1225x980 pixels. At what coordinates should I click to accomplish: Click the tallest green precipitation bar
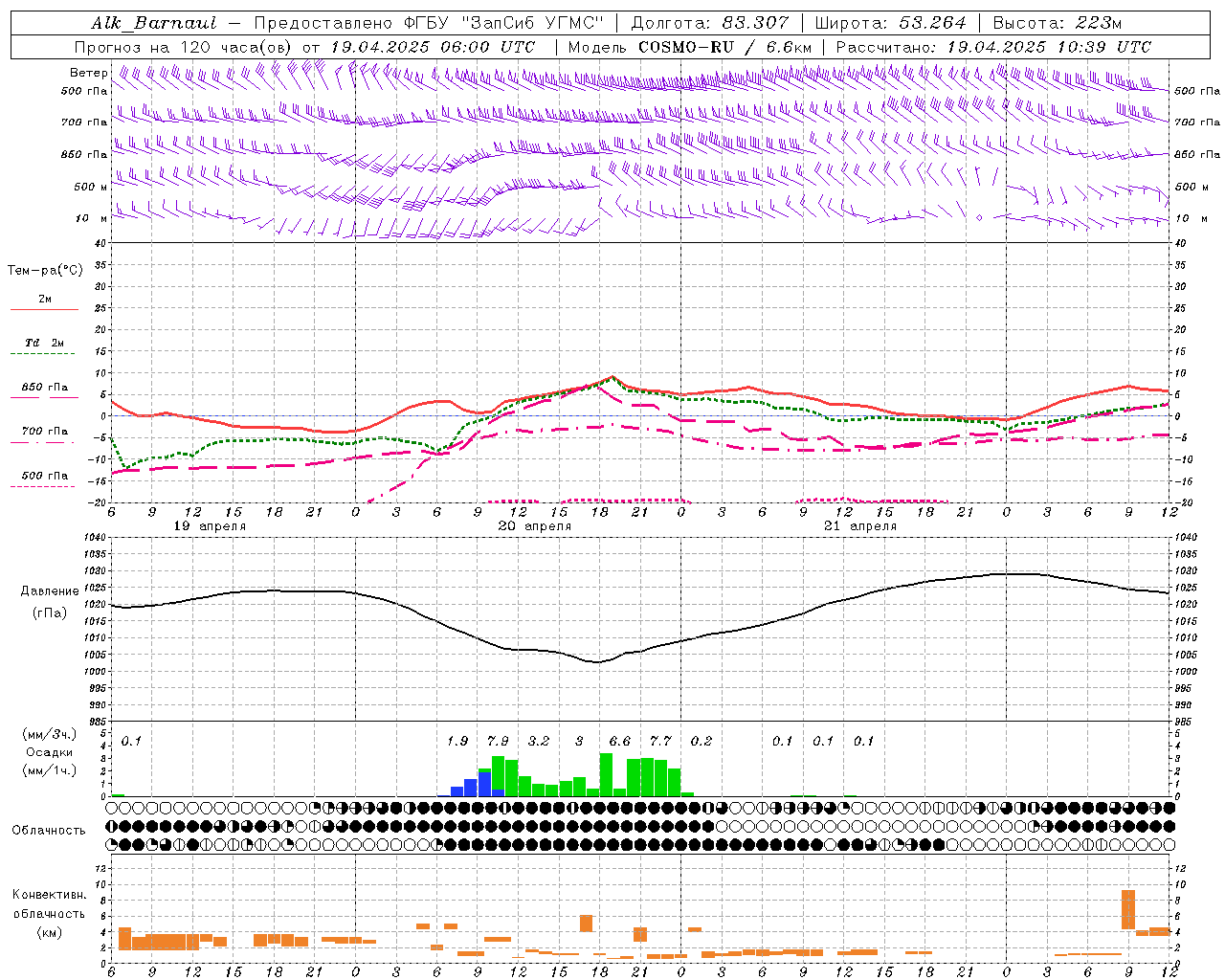pyautogui.click(x=606, y=775)
